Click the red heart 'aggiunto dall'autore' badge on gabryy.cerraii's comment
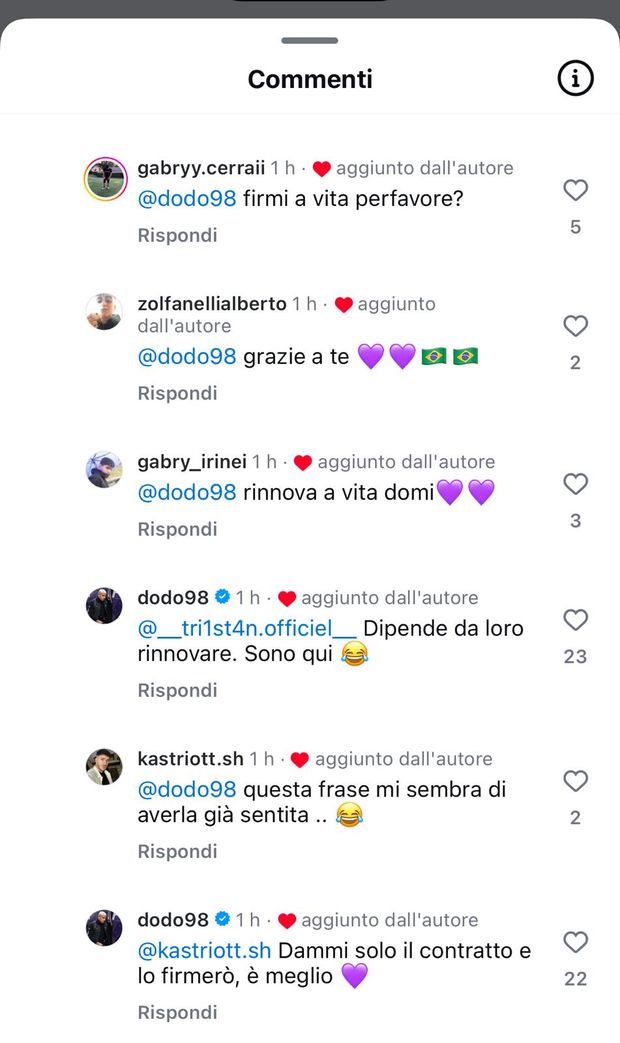 [x=321, y=168]
